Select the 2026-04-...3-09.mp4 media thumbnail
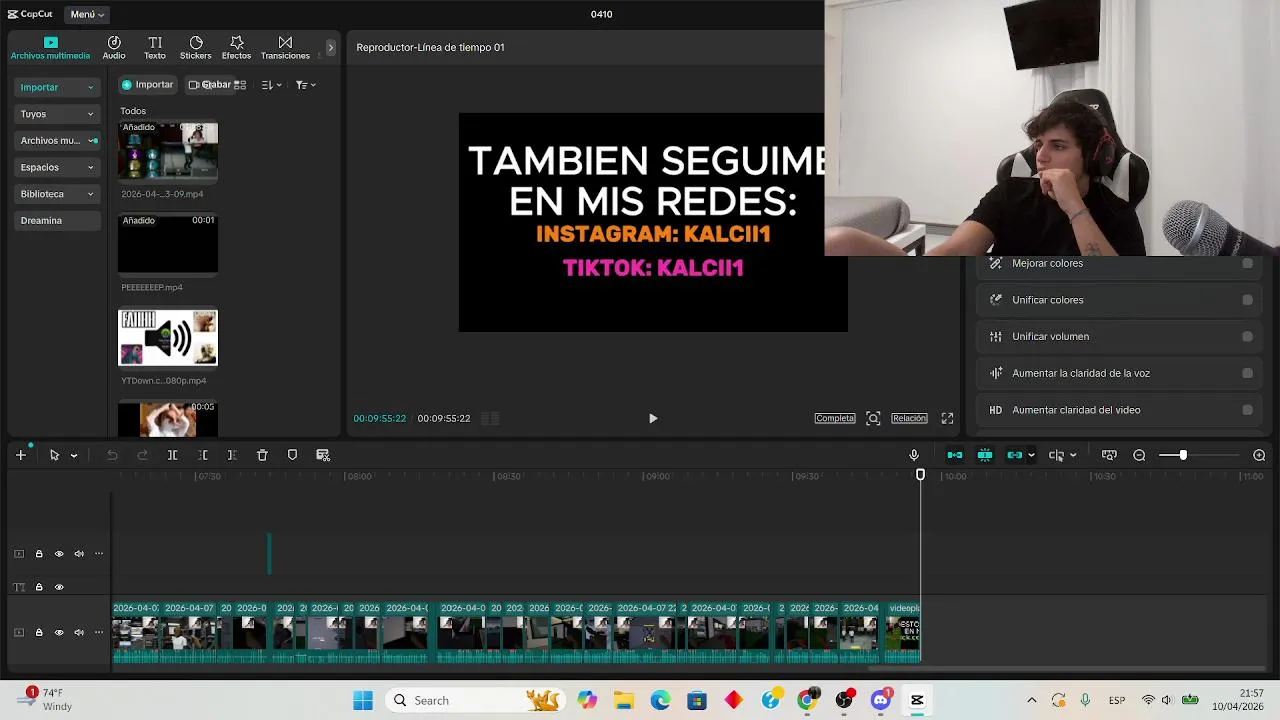Screen dimensions: 1280x720 pyautogui.click(x=168, y=151)
